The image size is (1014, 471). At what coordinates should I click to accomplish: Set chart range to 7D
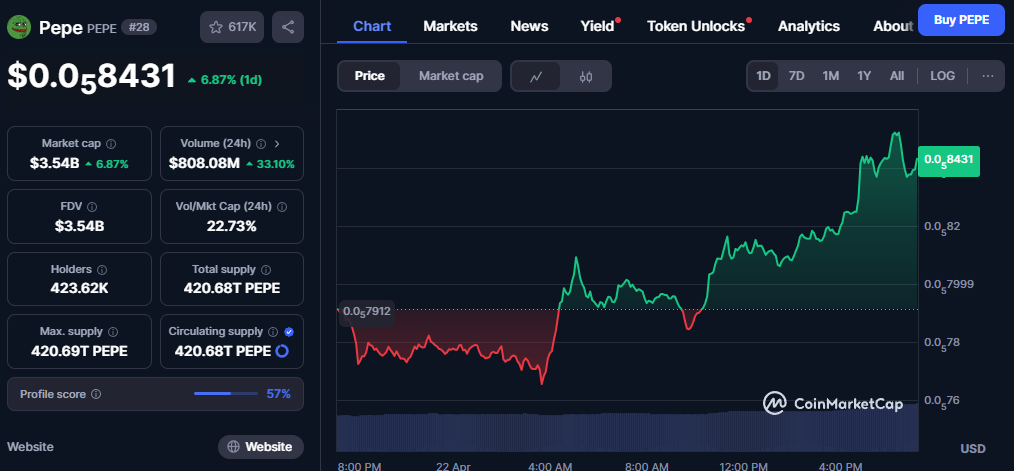pyautogui.click(x=797, y=76)
